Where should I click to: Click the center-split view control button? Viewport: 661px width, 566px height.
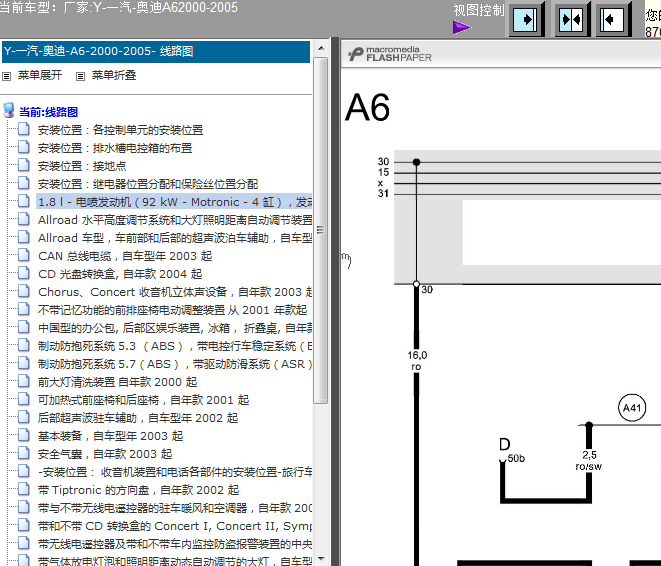(571, 19)
